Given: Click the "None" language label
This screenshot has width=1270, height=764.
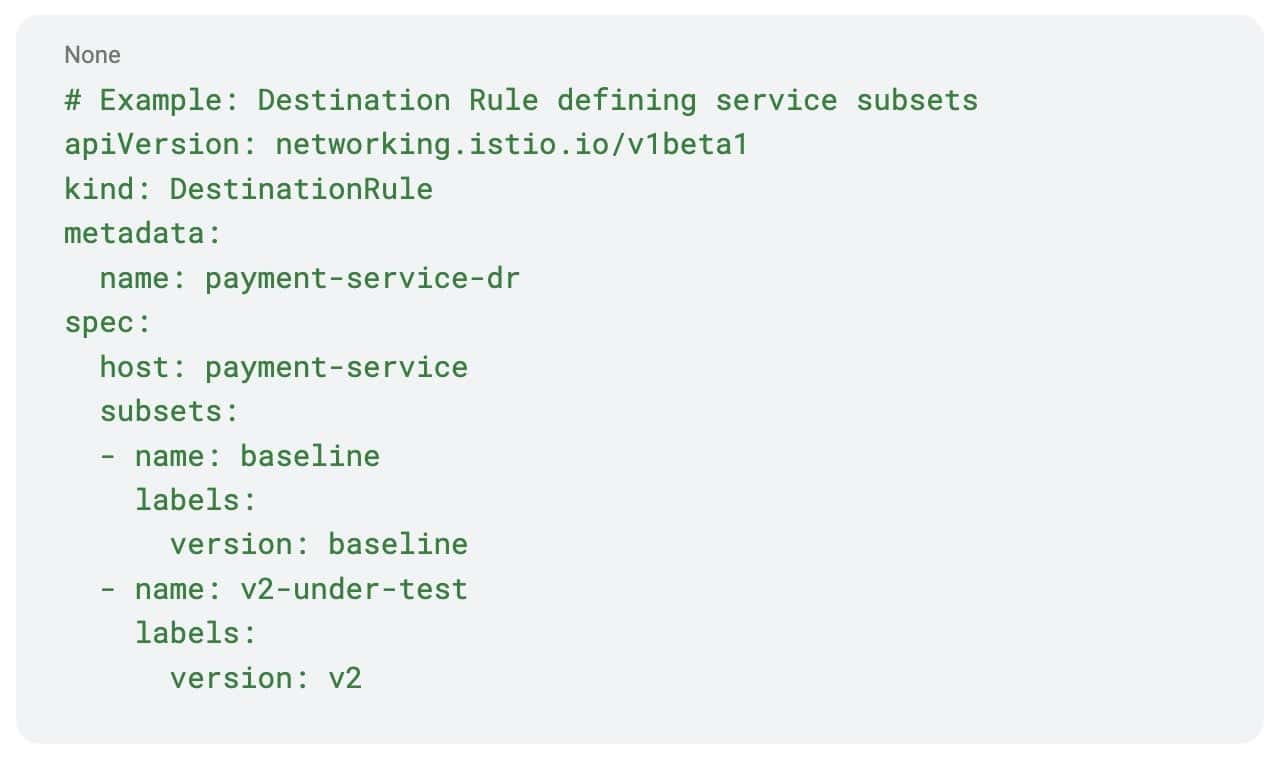Looking at the screenshot, I should (x=92, y=54).
